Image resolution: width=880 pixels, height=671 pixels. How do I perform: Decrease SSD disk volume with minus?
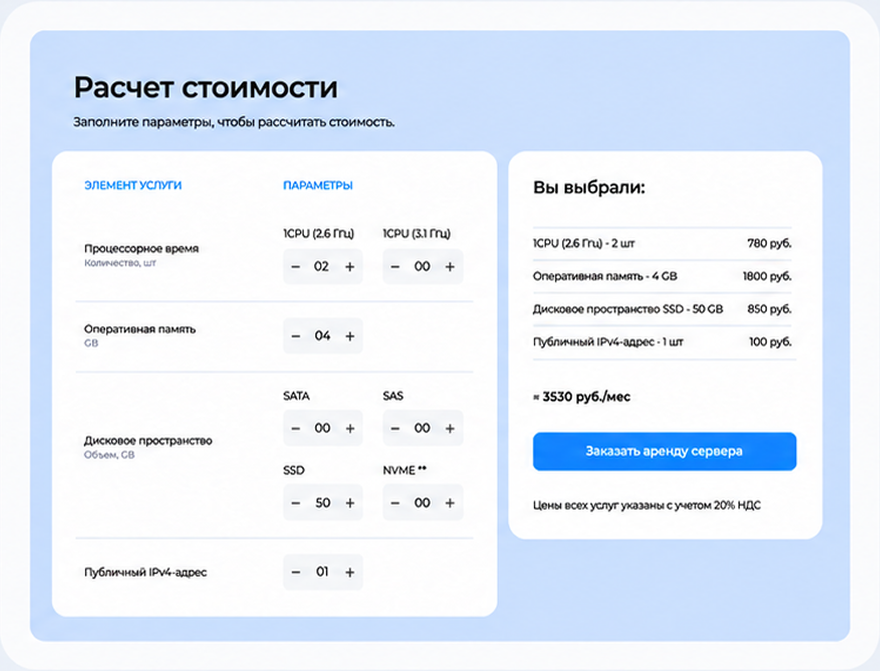pyautogui.click(x=296, y=503)
